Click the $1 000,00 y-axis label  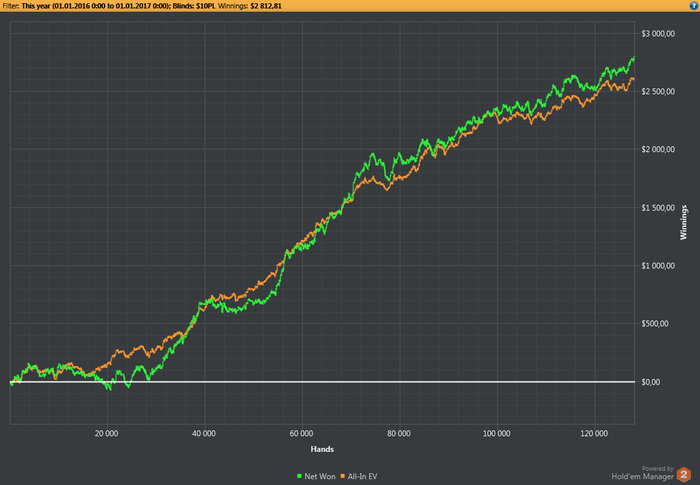click(x=658, y=266)
